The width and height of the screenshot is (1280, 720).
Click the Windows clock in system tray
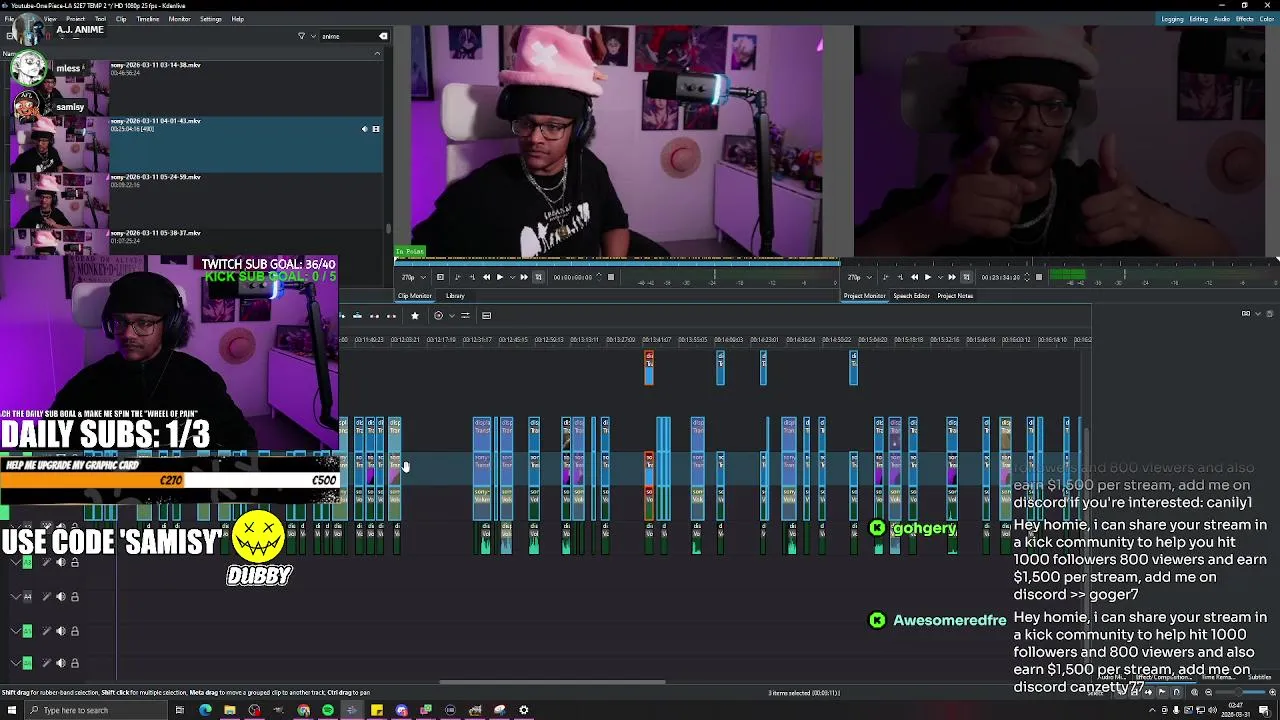[1235, 710]
